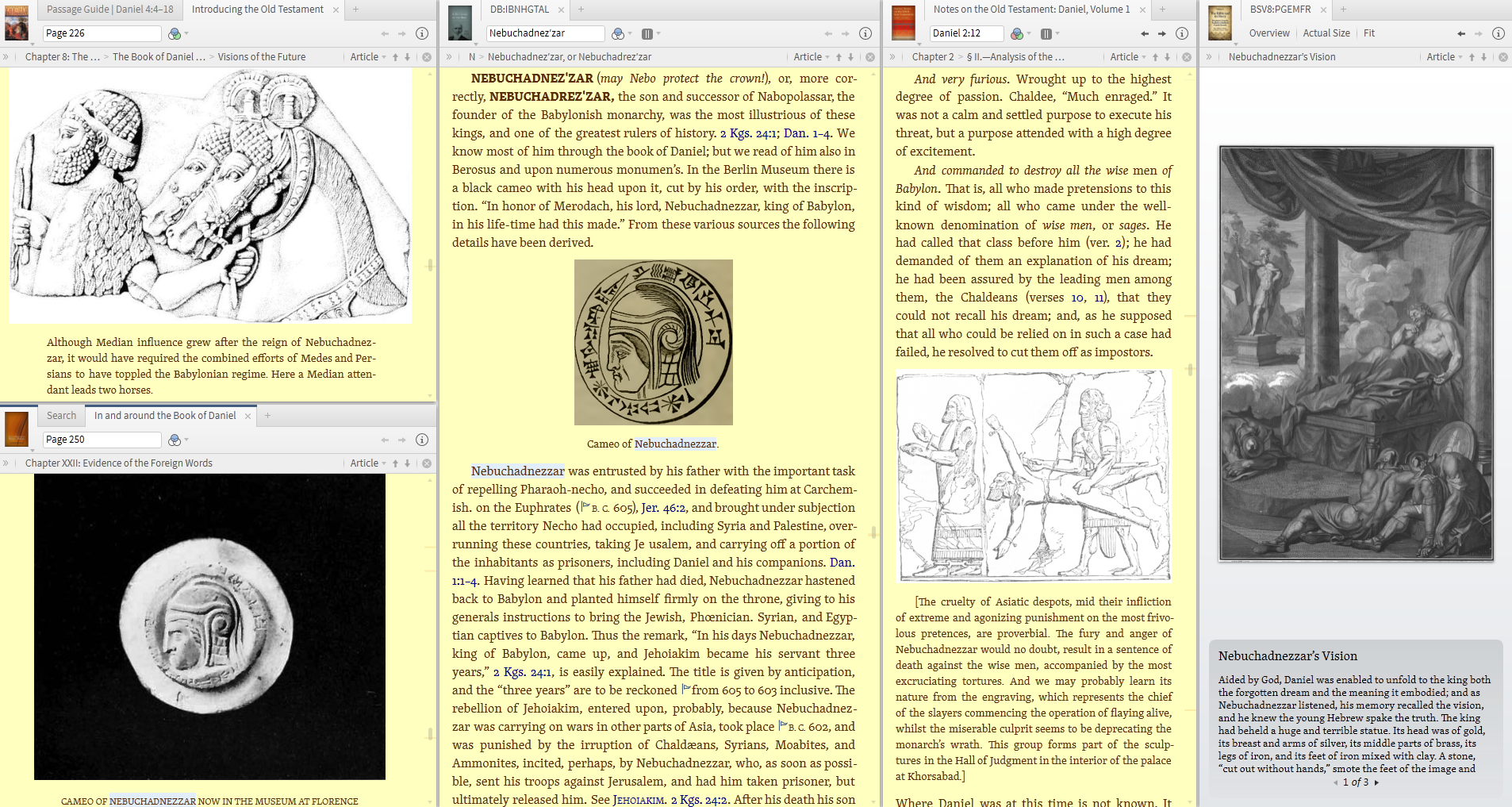Close the DB:IBNHGTAL tab
Viewport: 1512px width, 807px height.
coord(561,10)
